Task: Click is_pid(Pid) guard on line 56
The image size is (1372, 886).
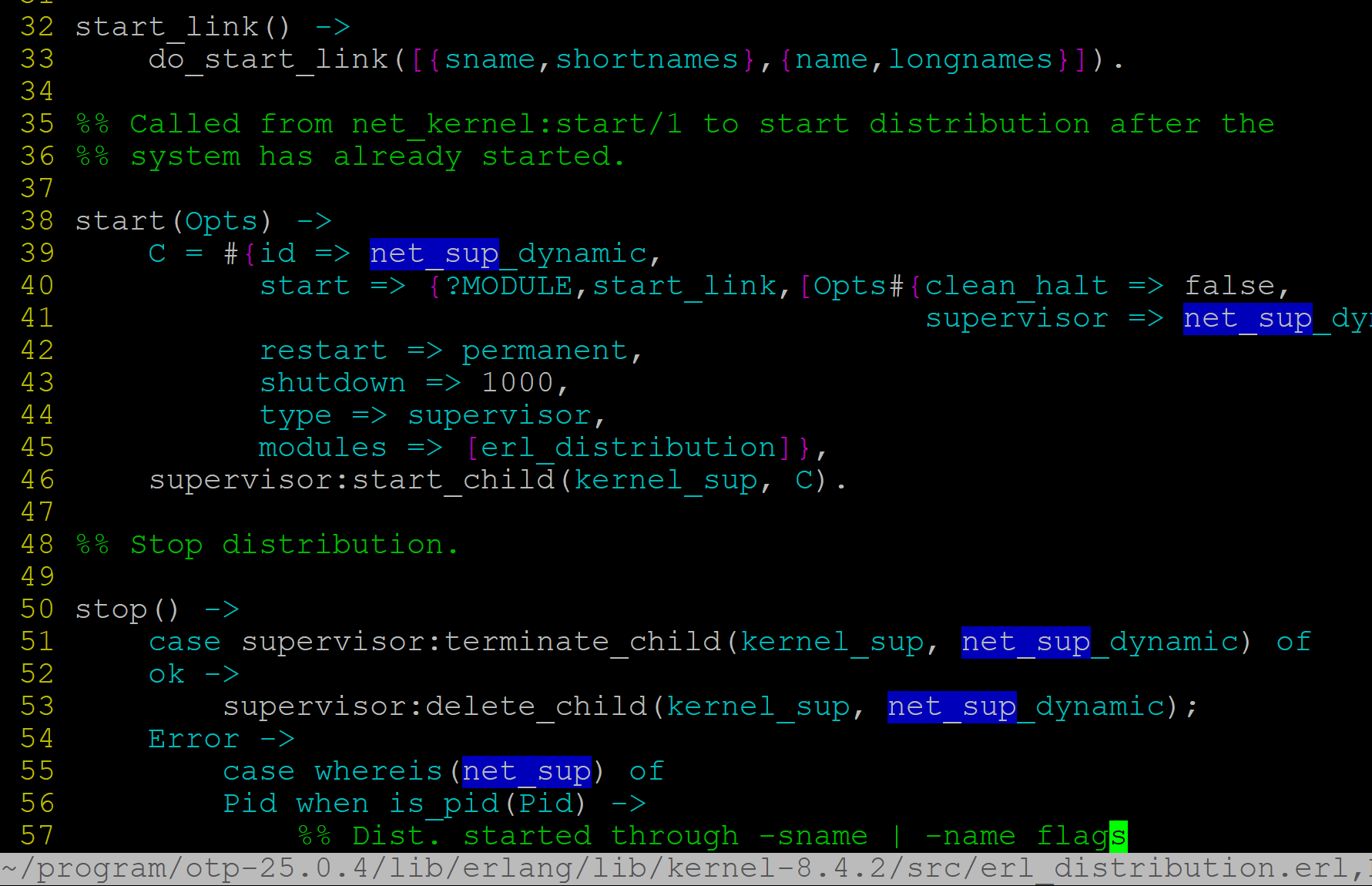Action: tap(487, 804)
